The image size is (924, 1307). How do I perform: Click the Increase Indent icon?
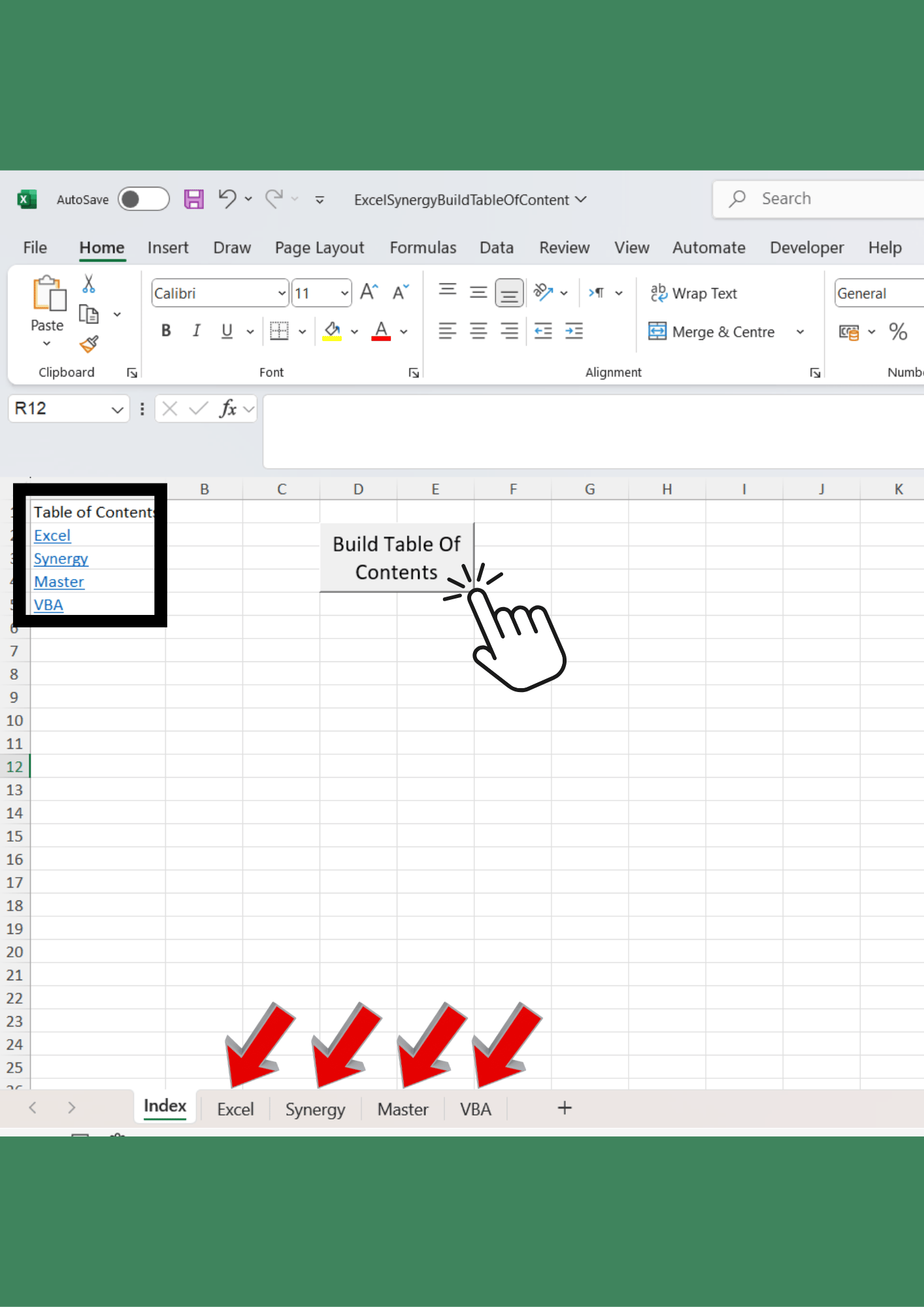(574, 331)
